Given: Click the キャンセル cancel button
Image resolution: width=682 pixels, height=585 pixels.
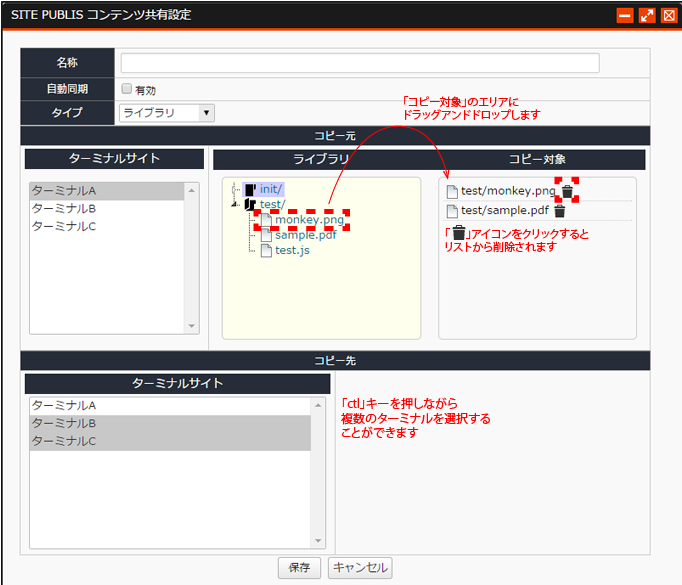Looking at the screenshot, I should point(360,568).
